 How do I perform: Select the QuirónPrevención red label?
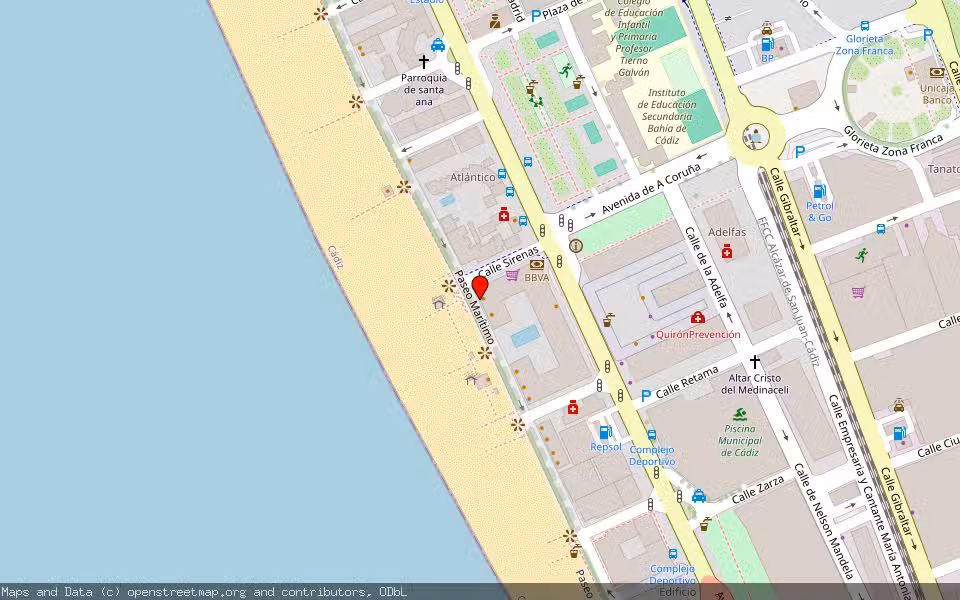(698, 334)
